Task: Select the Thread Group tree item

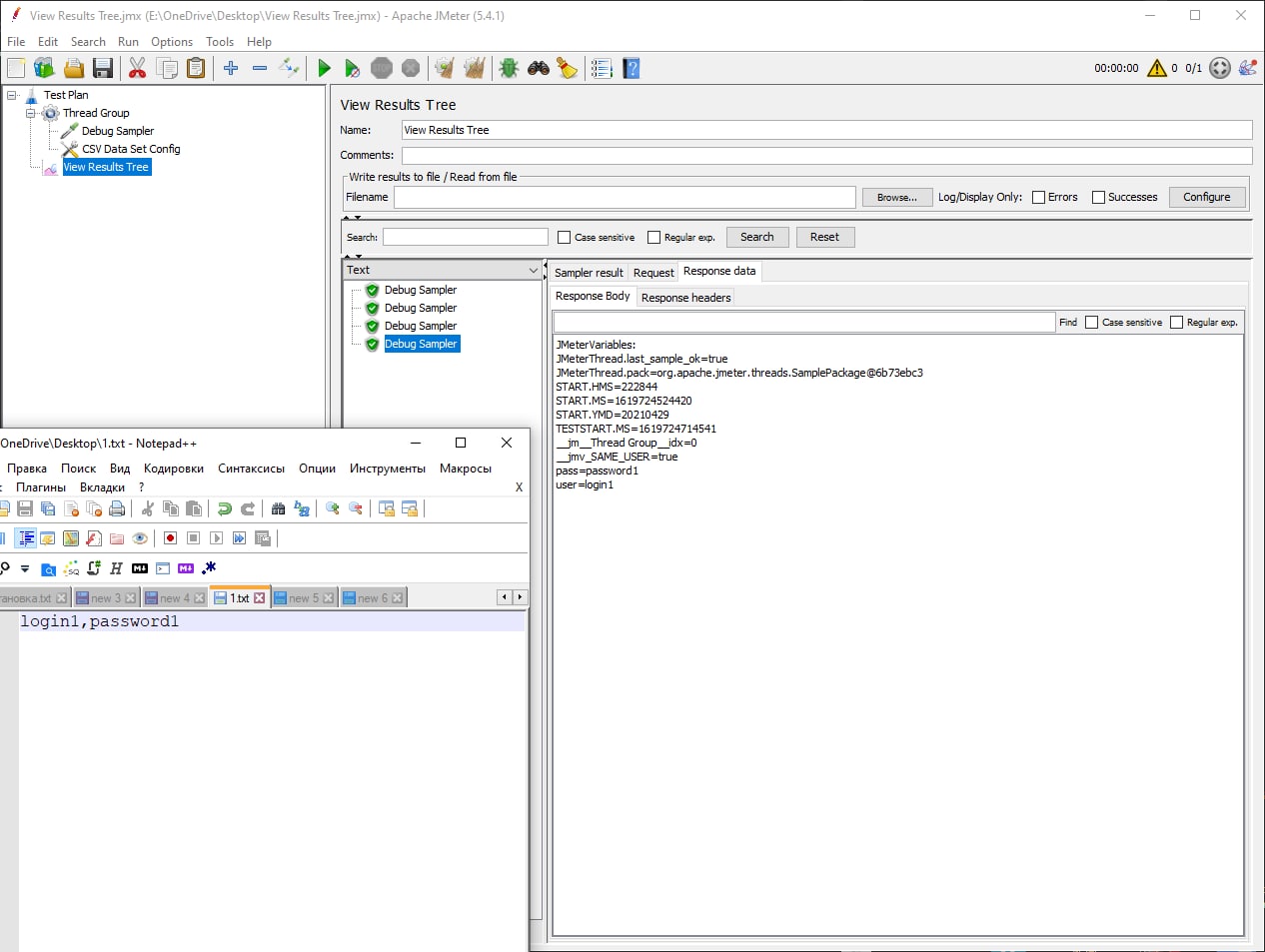Action: (96, 113)
